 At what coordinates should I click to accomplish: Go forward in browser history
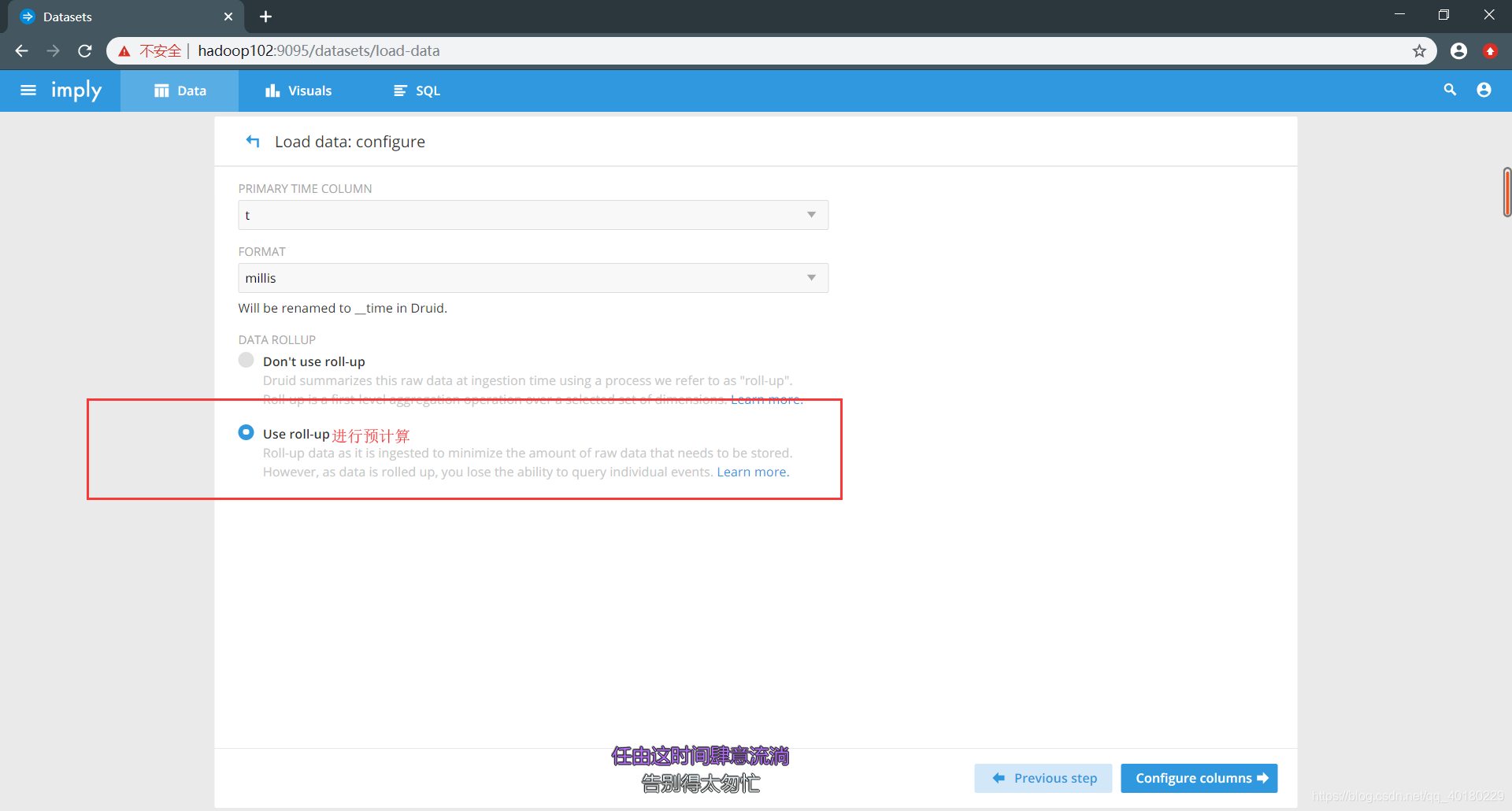point(54,51)
